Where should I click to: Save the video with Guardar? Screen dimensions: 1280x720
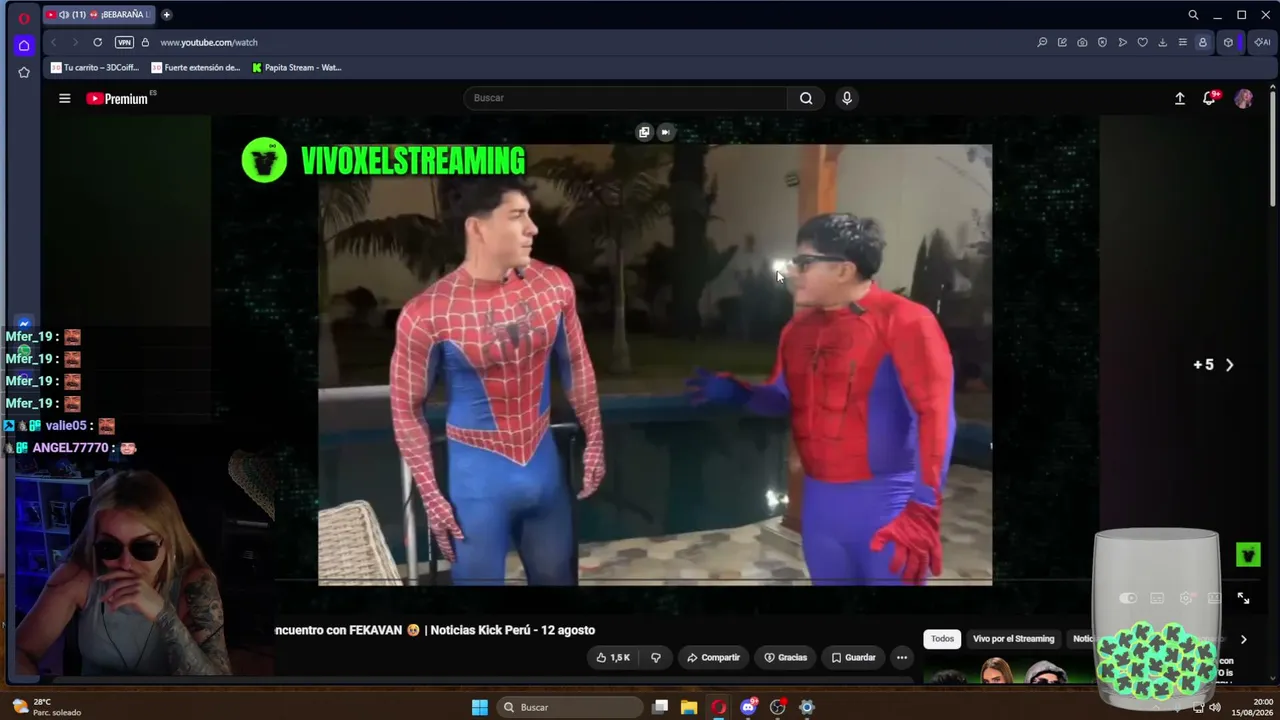(x=853, y=657)
